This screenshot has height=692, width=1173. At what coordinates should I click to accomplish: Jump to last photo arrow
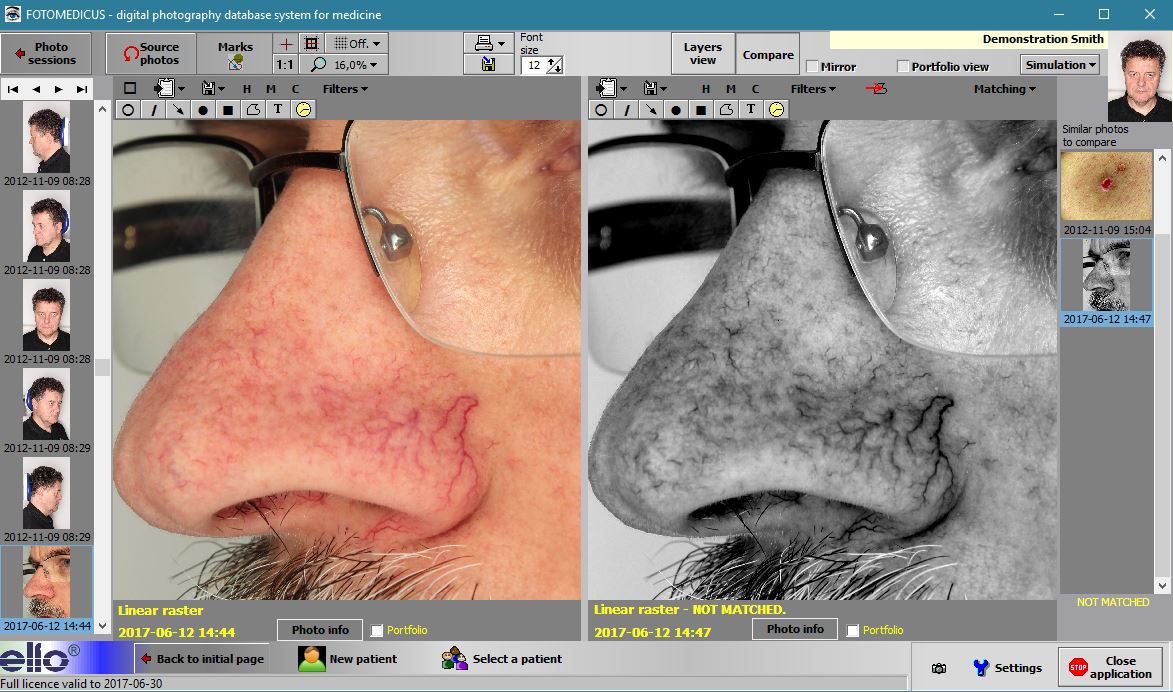click(x=82, y=89)
